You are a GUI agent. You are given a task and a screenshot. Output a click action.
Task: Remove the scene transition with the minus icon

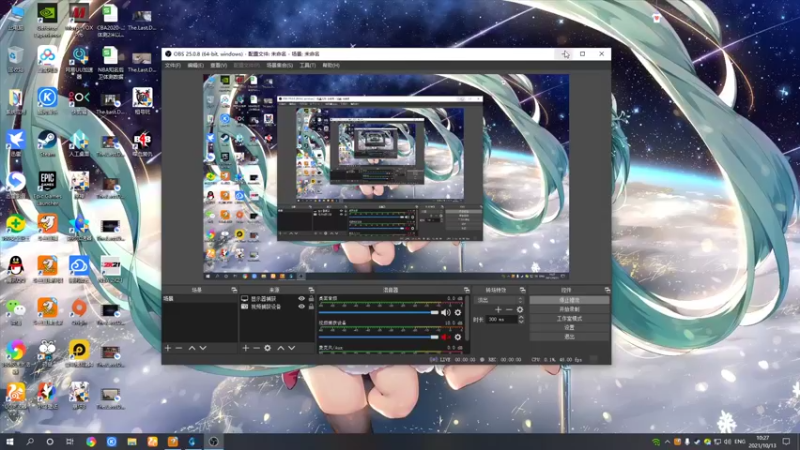pyautogui.click(x=509, y=309)
